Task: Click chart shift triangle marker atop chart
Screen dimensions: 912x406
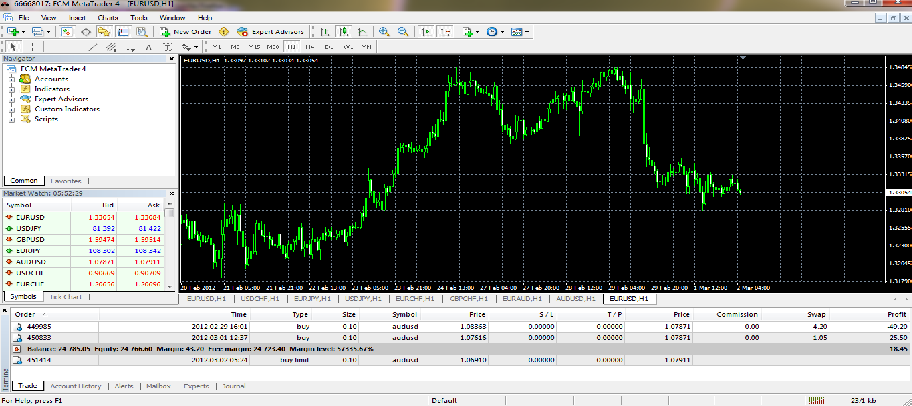Action: coord(743,58)
